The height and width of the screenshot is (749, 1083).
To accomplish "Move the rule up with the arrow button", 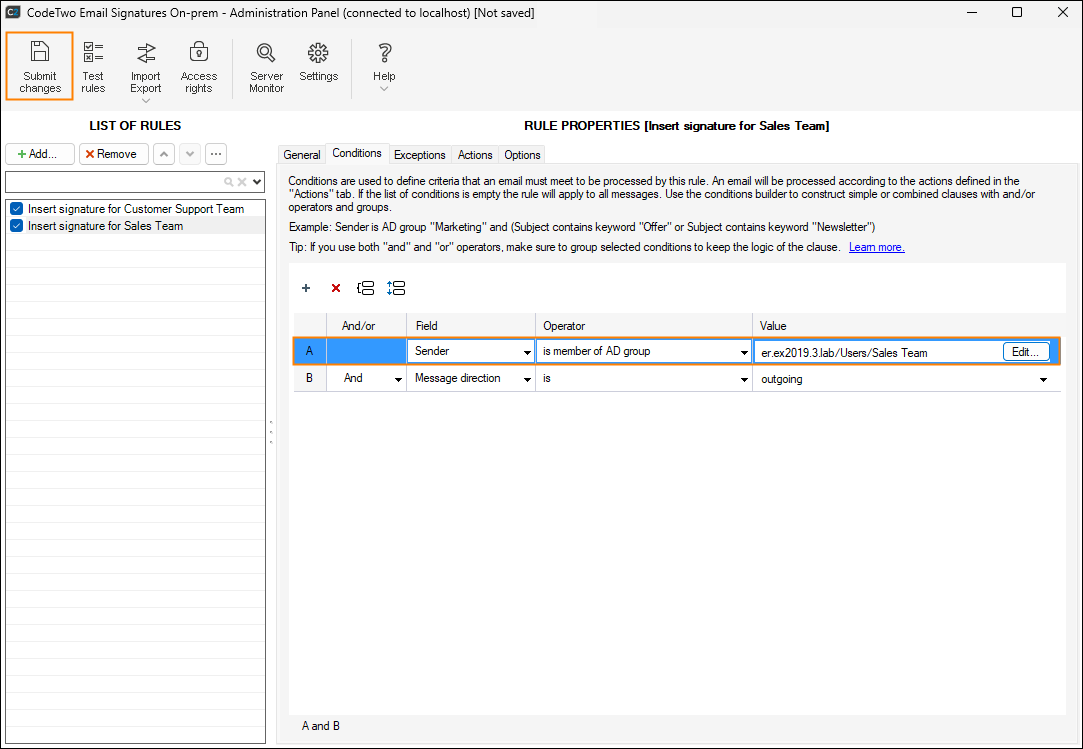I will (164, 154).
